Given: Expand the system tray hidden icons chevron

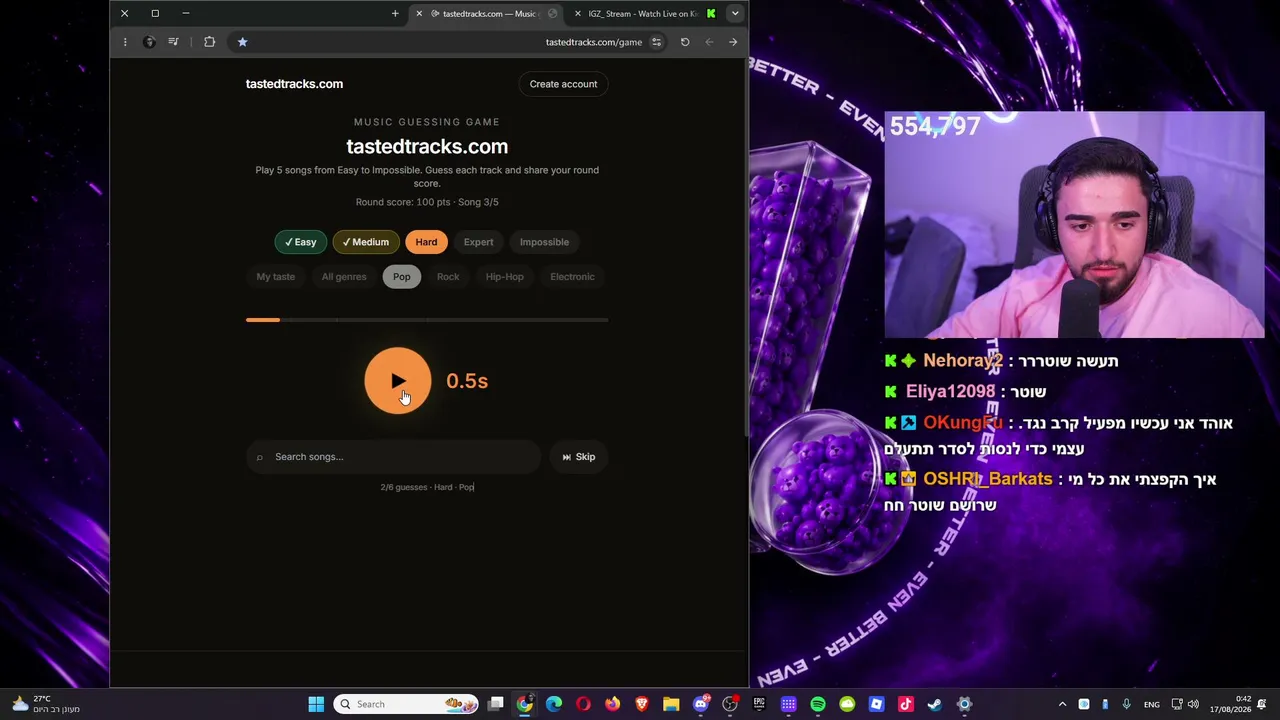Looking at the screenshot, I should click(1062, 704).
